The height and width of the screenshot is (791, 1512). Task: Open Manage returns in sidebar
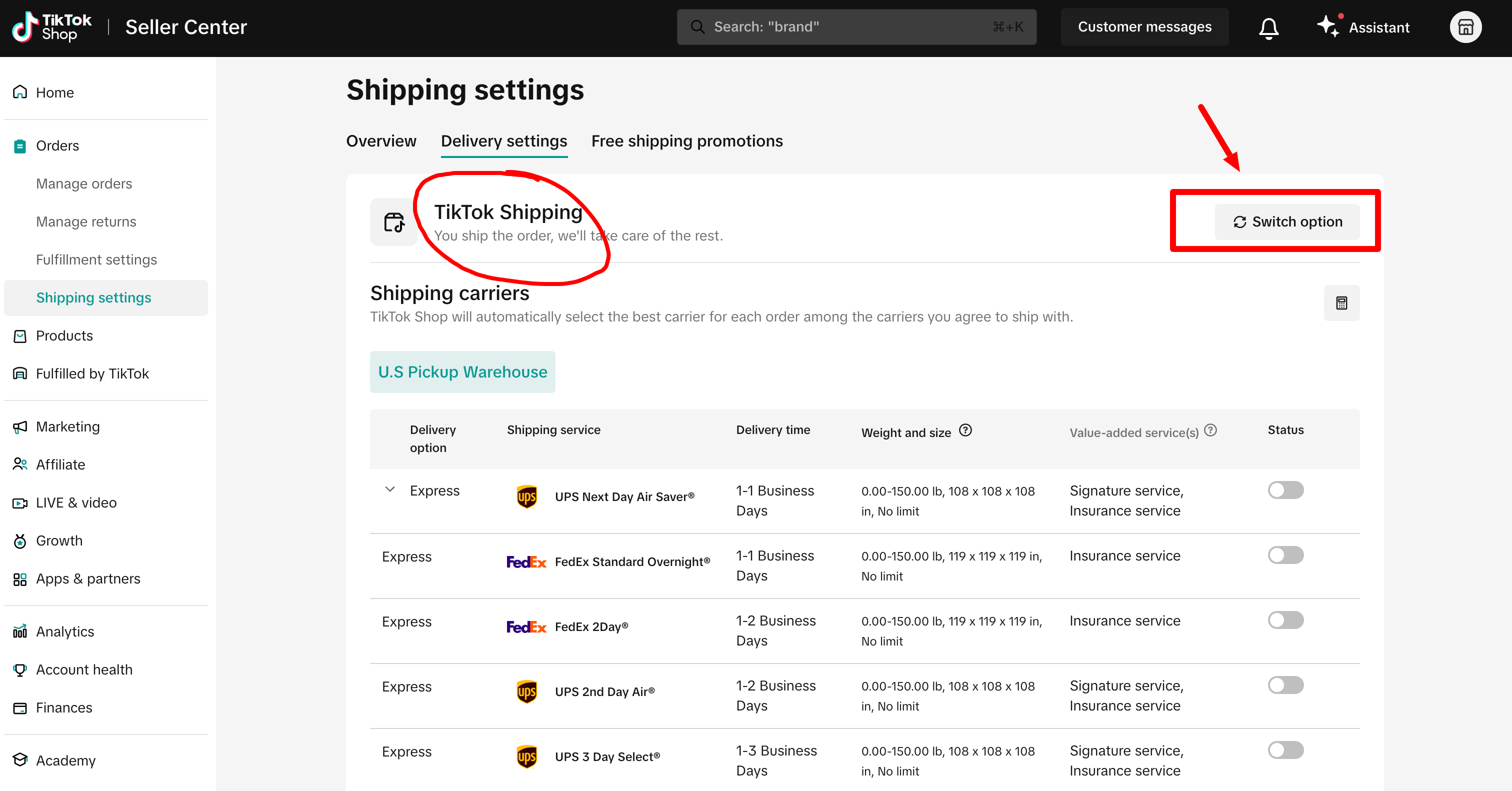pos(85,222)
